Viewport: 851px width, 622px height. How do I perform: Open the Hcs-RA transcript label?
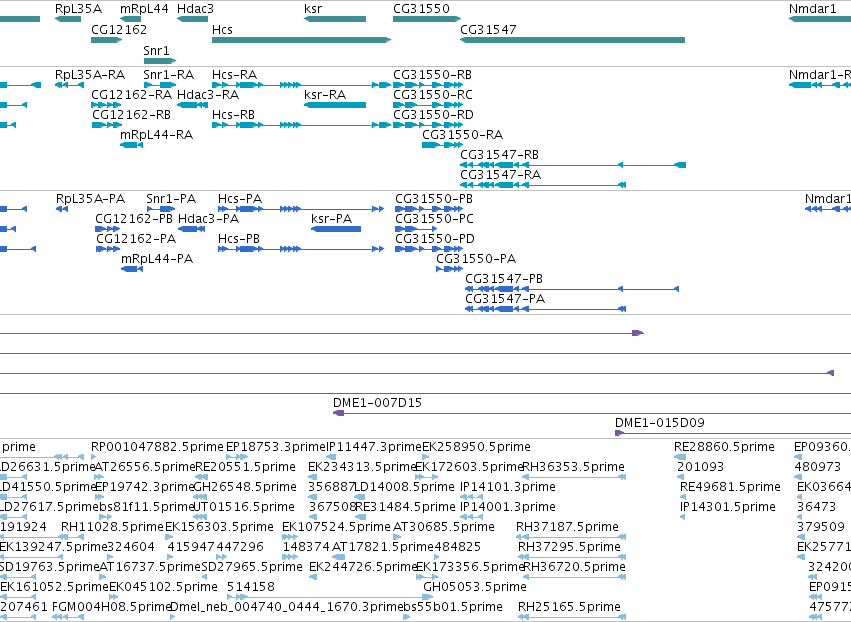click(234, 74)
